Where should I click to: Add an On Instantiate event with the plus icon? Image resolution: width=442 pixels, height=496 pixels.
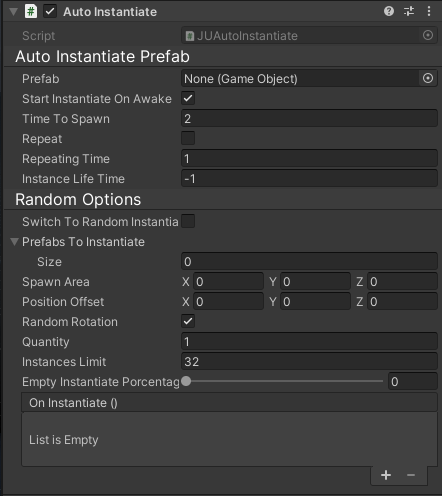(386, 475)
